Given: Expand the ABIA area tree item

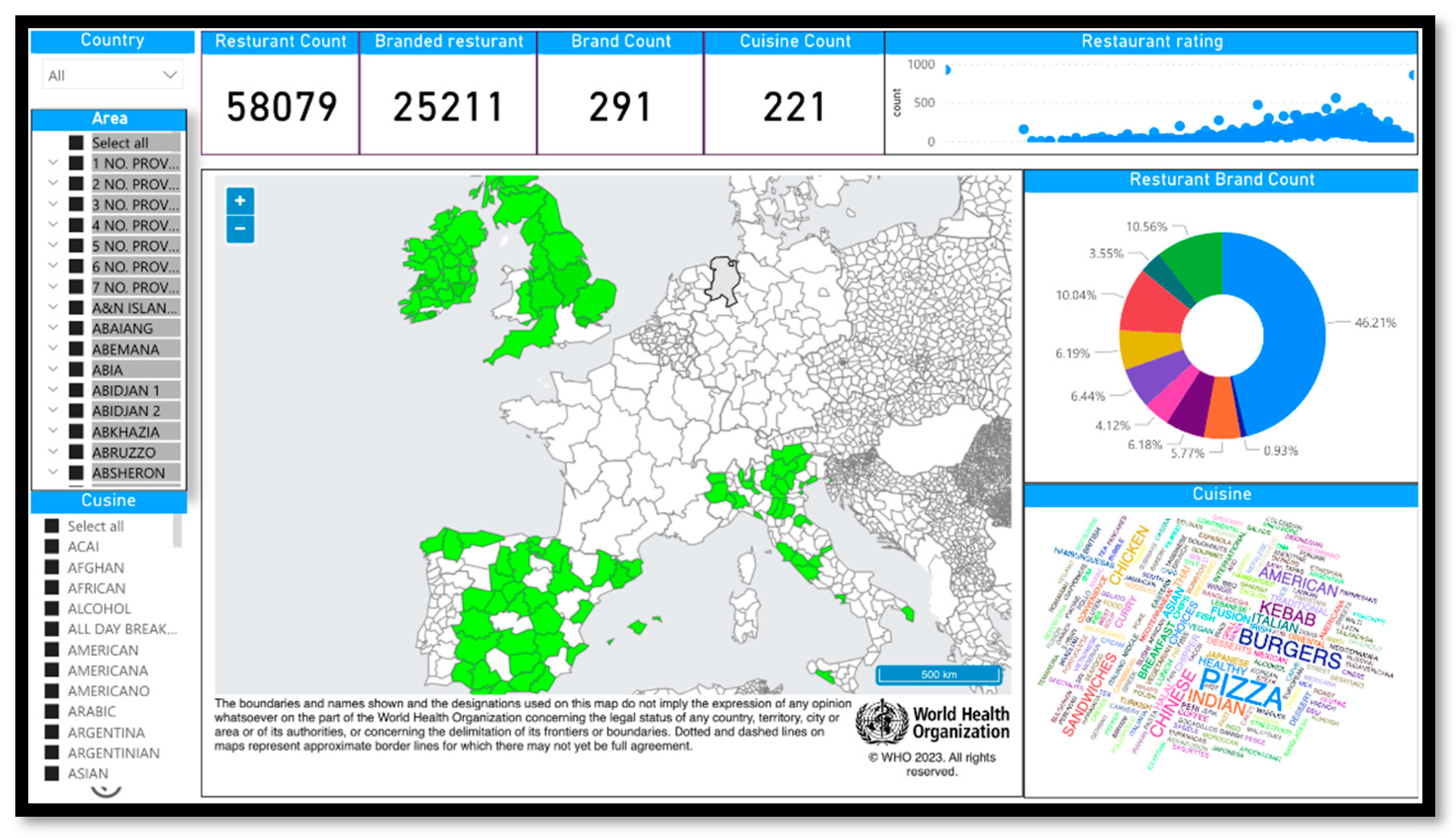Looking at the screenshot, I should tap(53, 369).
